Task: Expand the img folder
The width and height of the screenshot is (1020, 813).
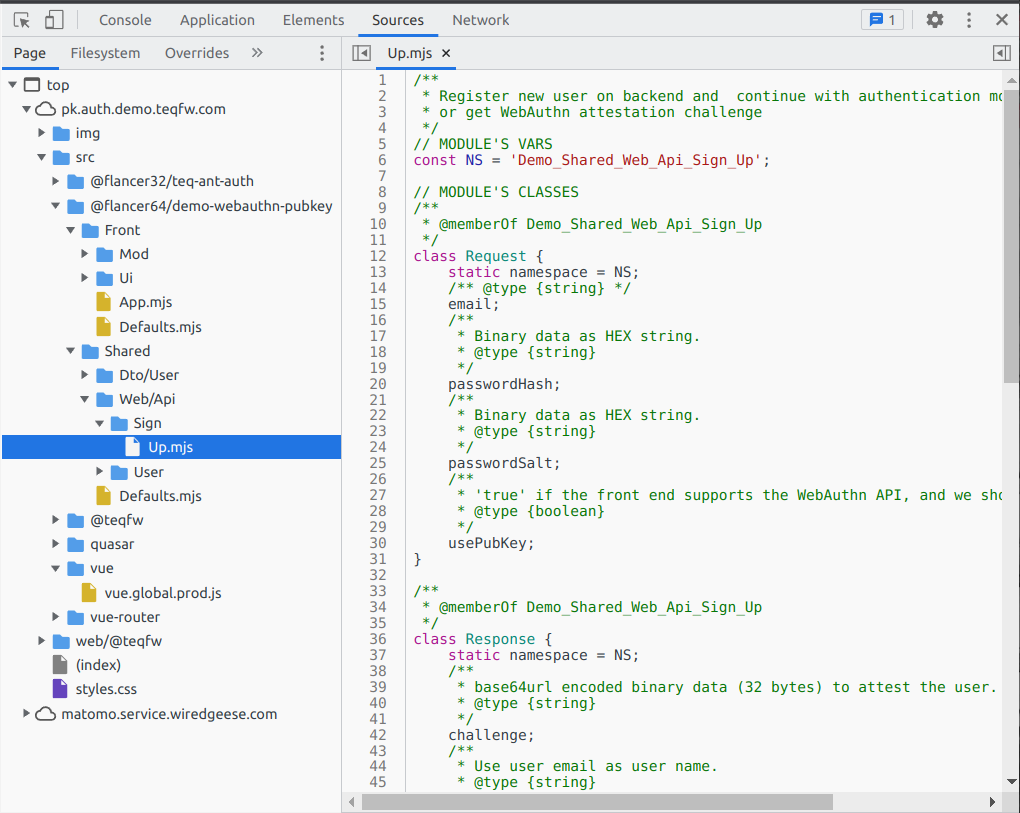Action: 42,133
